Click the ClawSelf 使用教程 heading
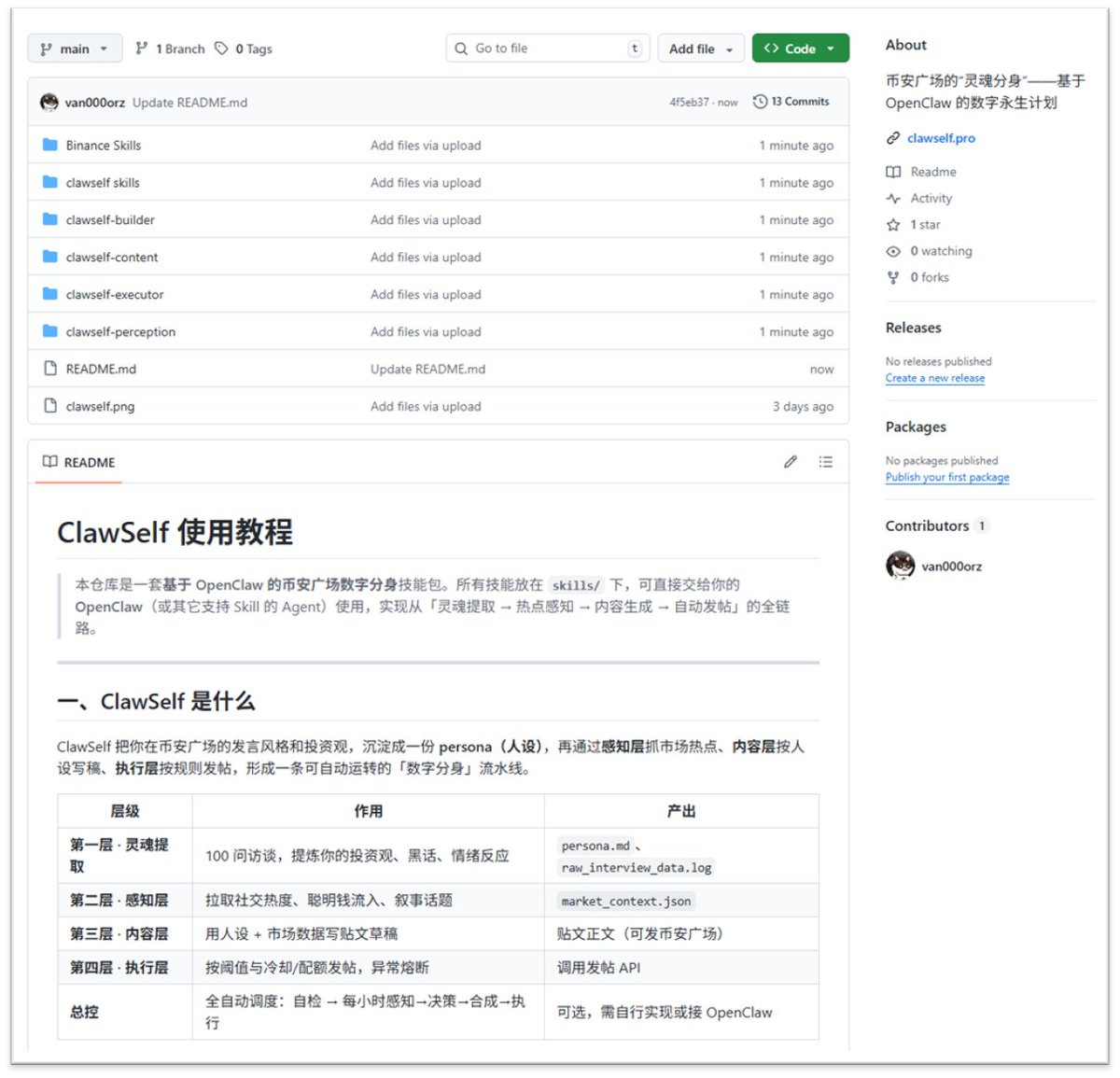Viewport: 1120px width, 1078px height. (x=175, y=532)
